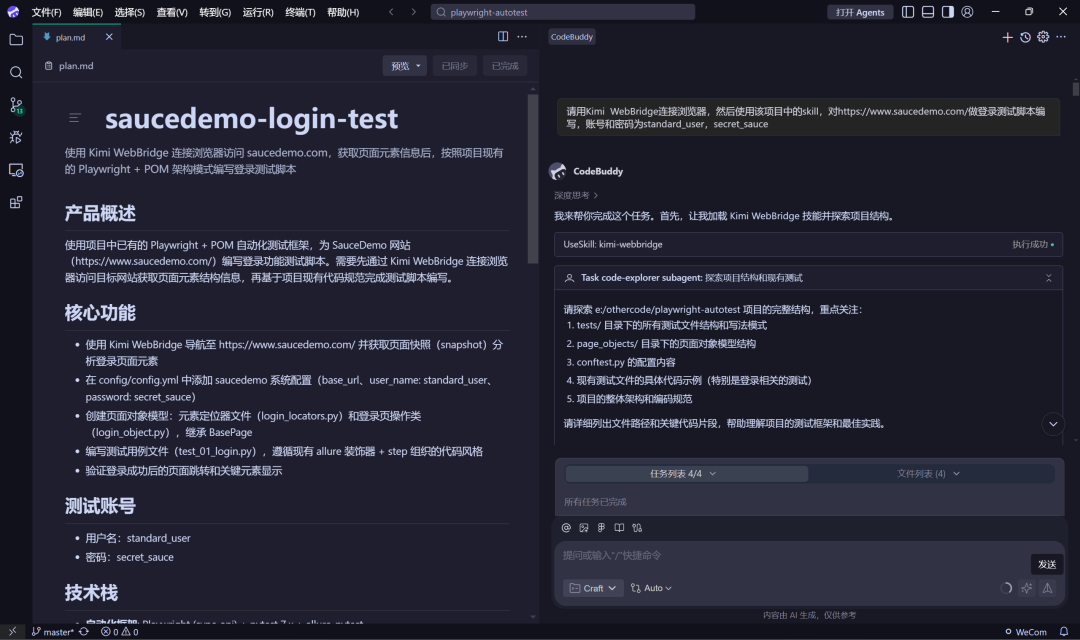Click the 已完成 button
Screen dimensions: 1080x640
point(505,66)
